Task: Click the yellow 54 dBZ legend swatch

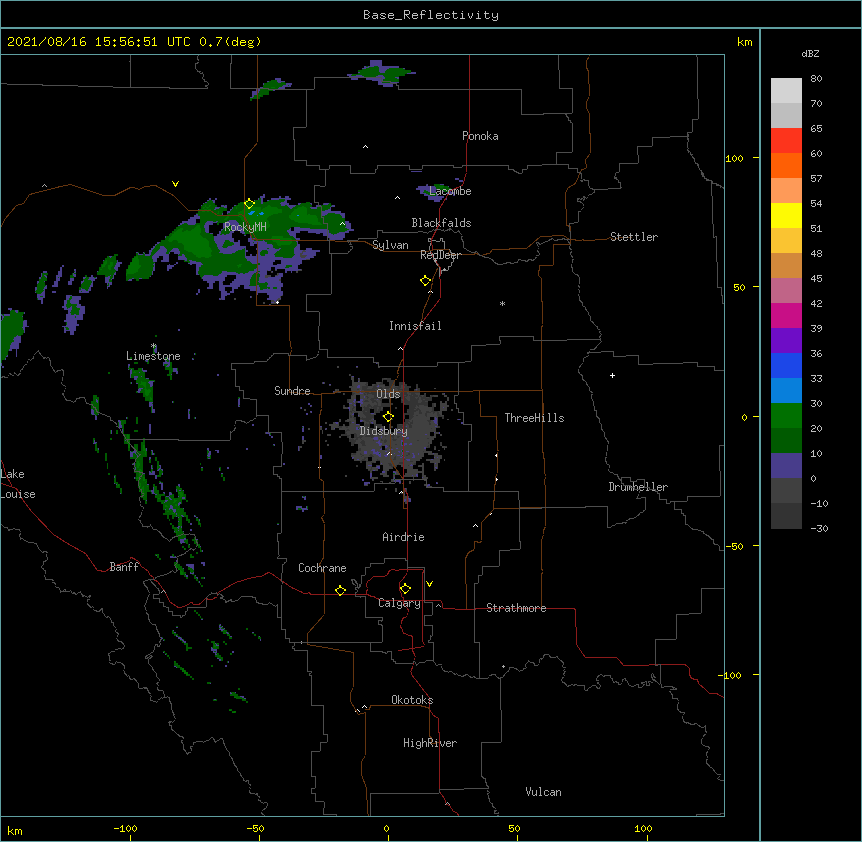Action: coord(786,215)
